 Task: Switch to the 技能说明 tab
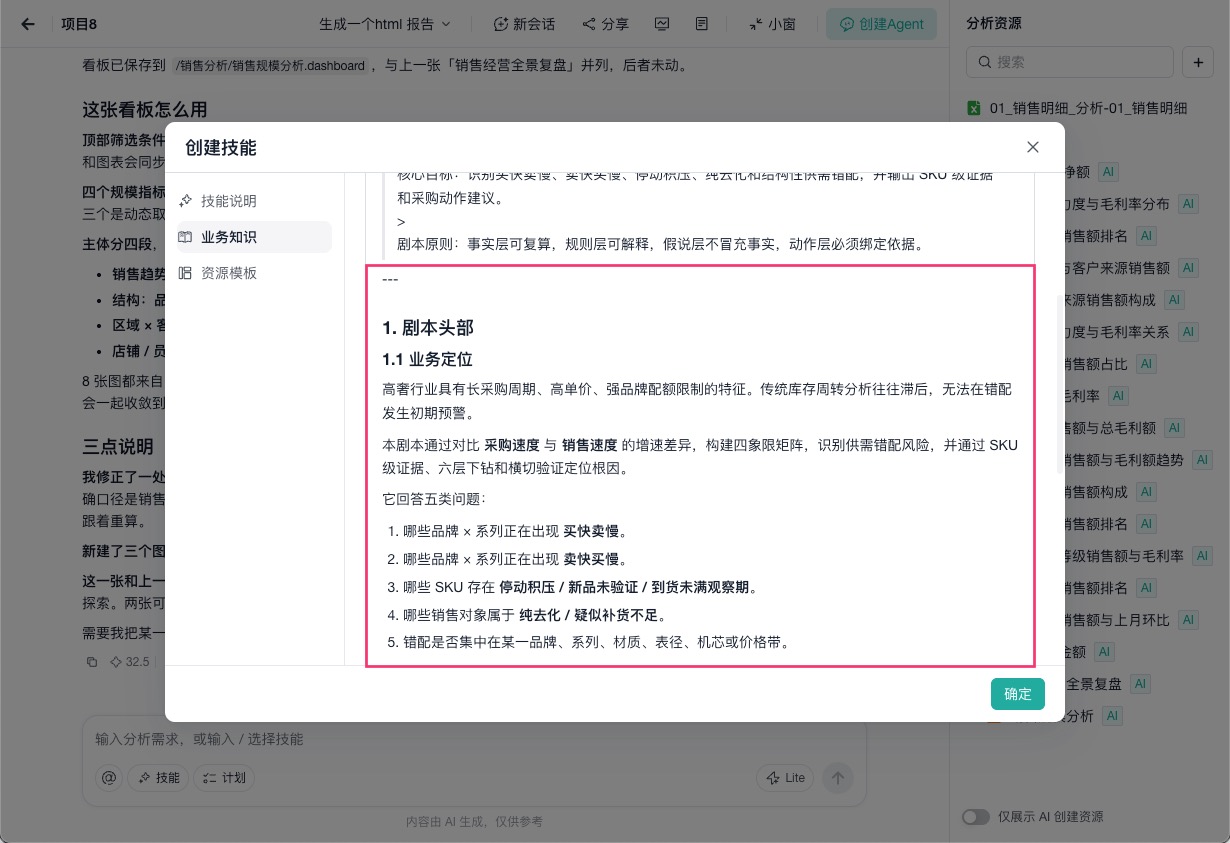point(254,201)
